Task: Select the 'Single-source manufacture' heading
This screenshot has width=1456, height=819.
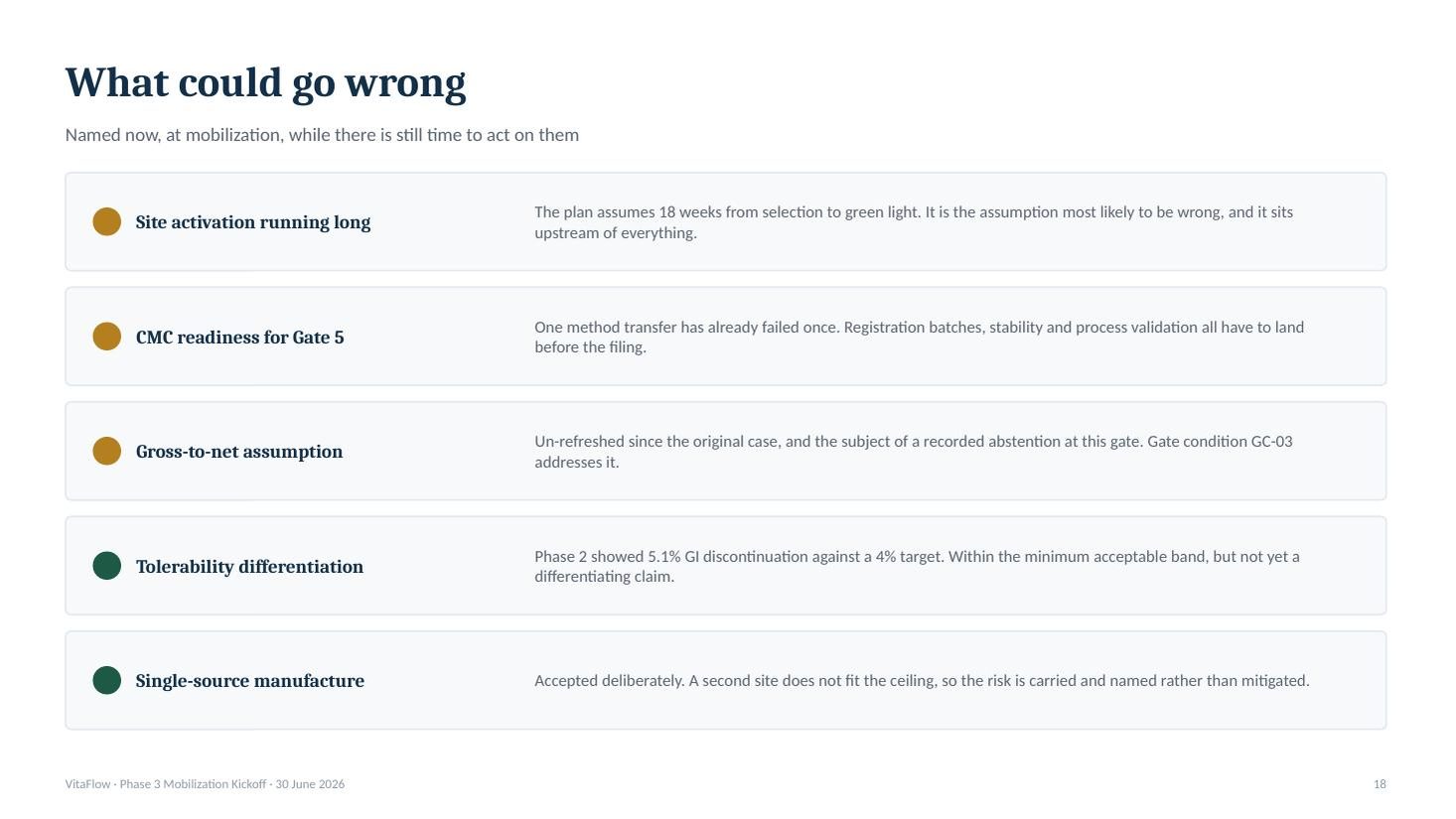Action: (250, 681)
